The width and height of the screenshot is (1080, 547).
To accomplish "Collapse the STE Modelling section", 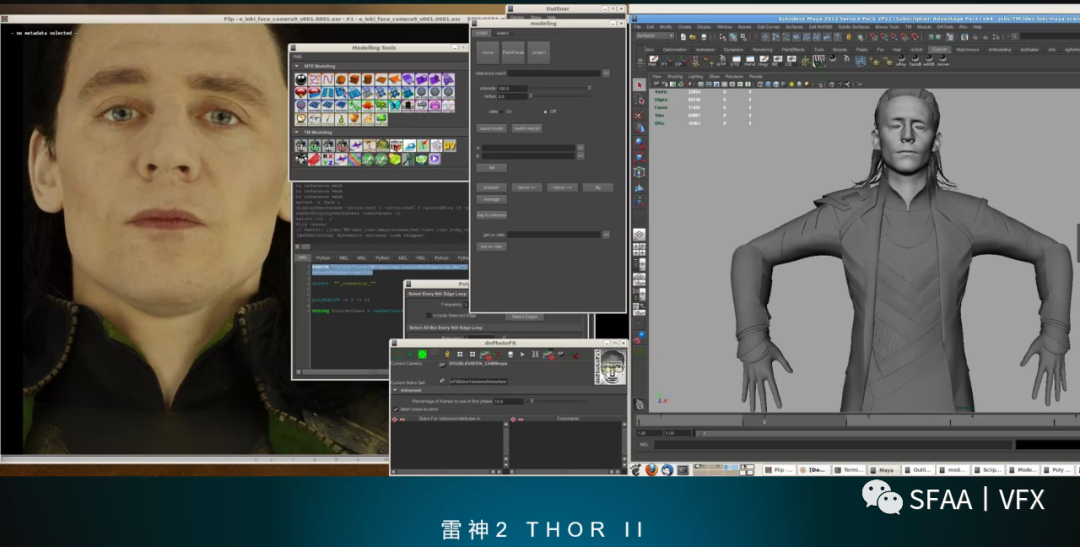I will (296, 66).
